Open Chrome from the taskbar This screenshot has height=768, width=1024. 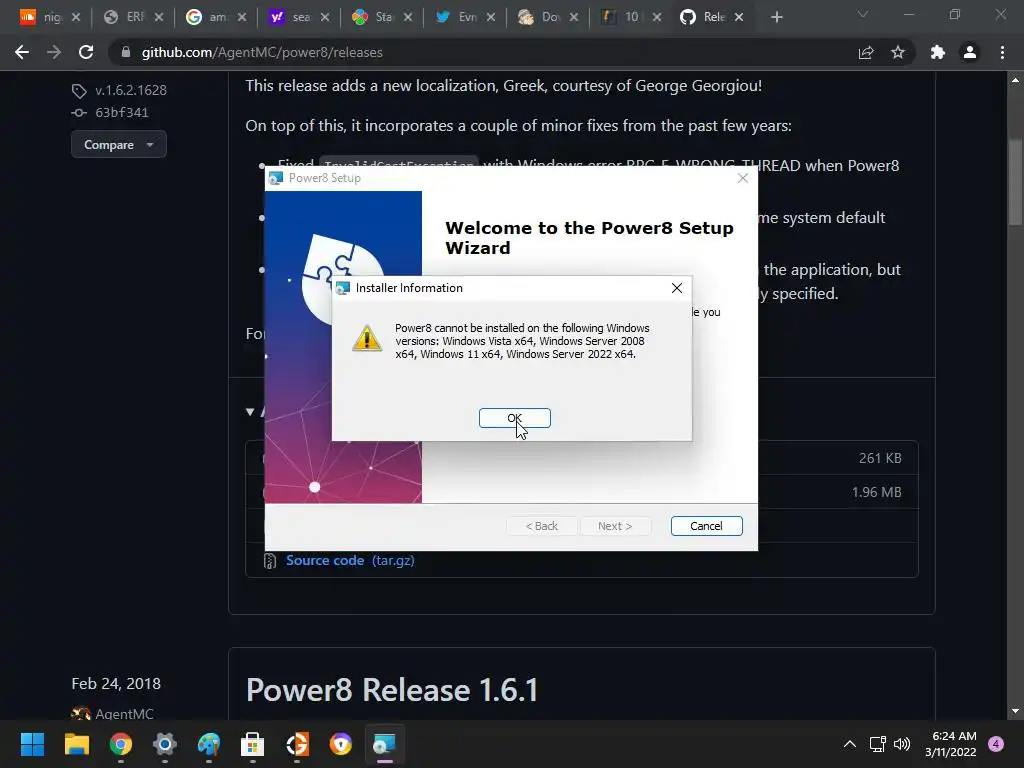pyautogui.click(x=120, y=744)
